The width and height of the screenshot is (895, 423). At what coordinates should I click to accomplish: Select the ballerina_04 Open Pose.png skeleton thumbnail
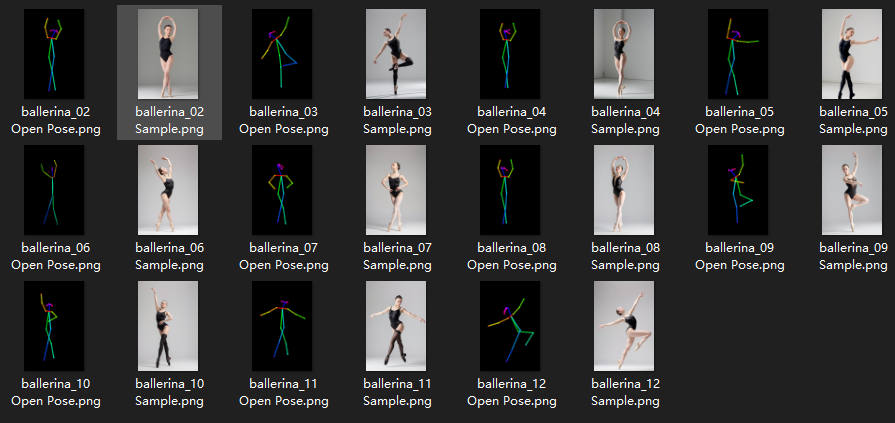click(x=510, y=54)
